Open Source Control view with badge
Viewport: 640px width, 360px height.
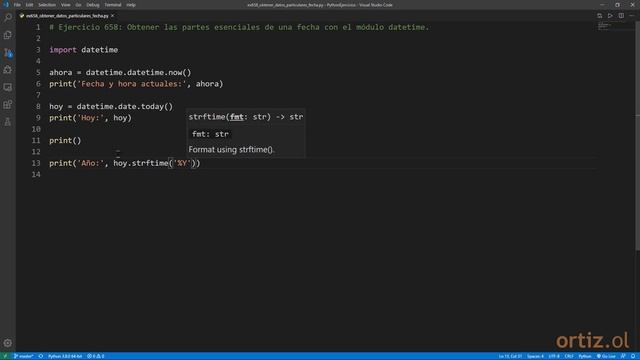[x=8, y=53]
